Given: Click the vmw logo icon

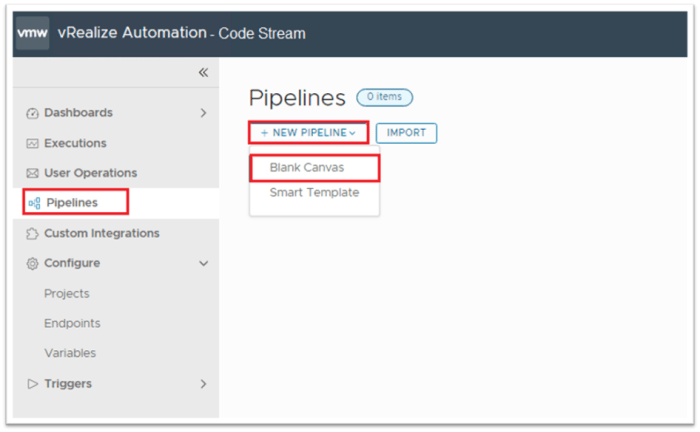Looking at the screenshot, I should (x=31, y=32).
